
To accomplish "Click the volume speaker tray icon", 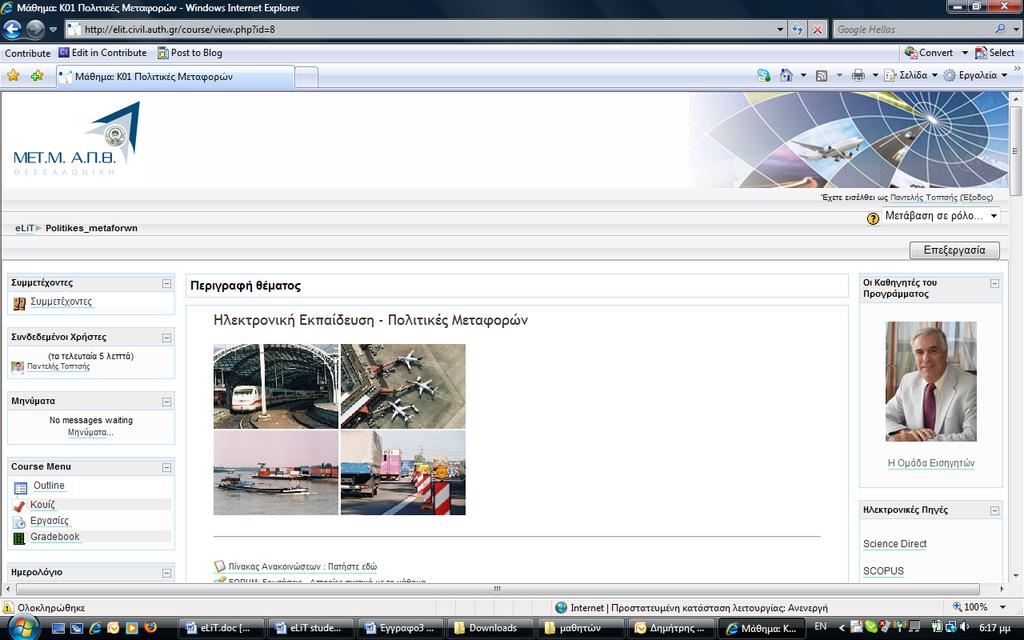I will (965, 627).
